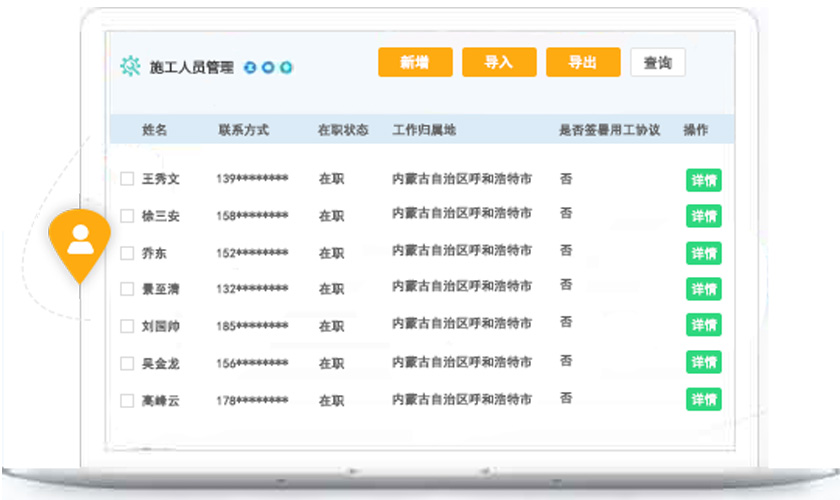The image size is (840, 500).
Task: Click 在职 status in 吴金龙 row
Action: tap(332, 364)
